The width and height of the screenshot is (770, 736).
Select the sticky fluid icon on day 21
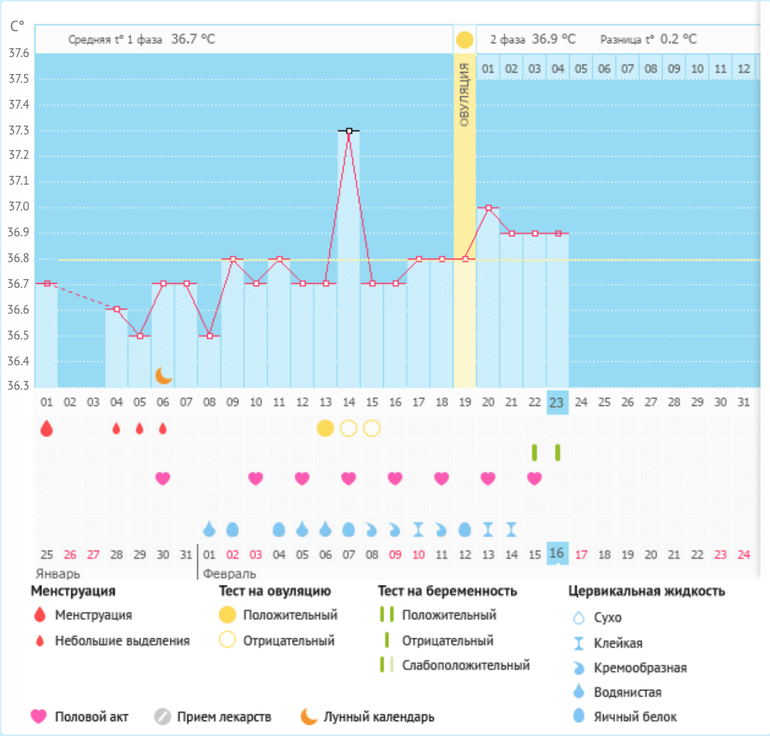511,528
